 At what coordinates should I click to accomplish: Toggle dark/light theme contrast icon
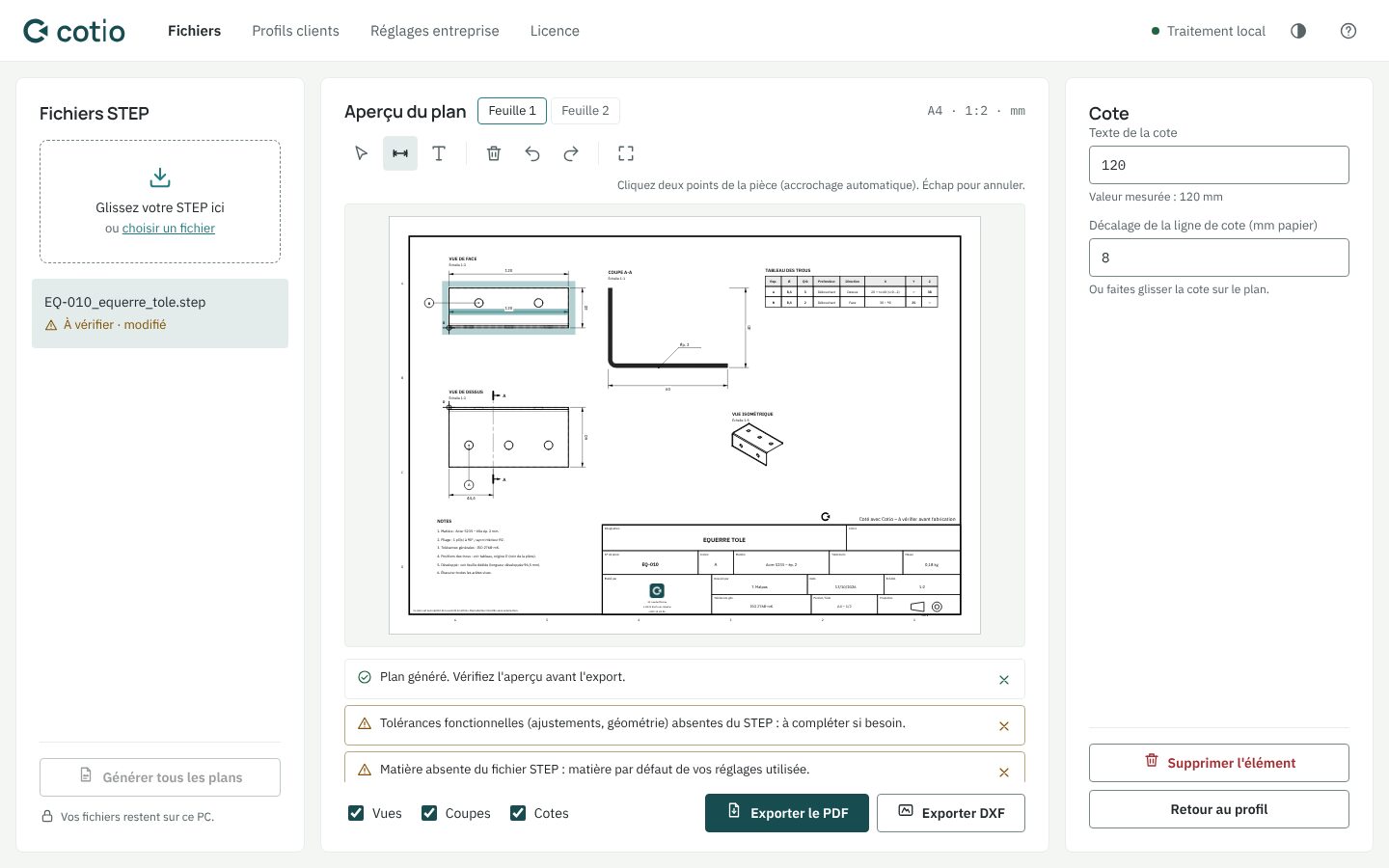pos(1298,31)
